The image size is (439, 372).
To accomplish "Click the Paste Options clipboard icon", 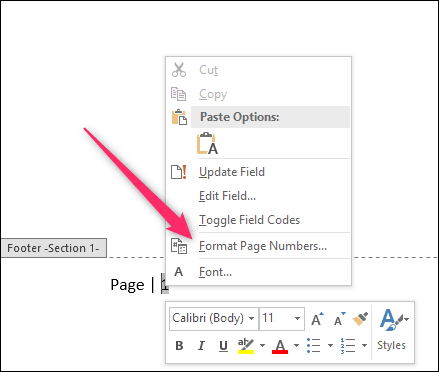I will coord(179,117).
